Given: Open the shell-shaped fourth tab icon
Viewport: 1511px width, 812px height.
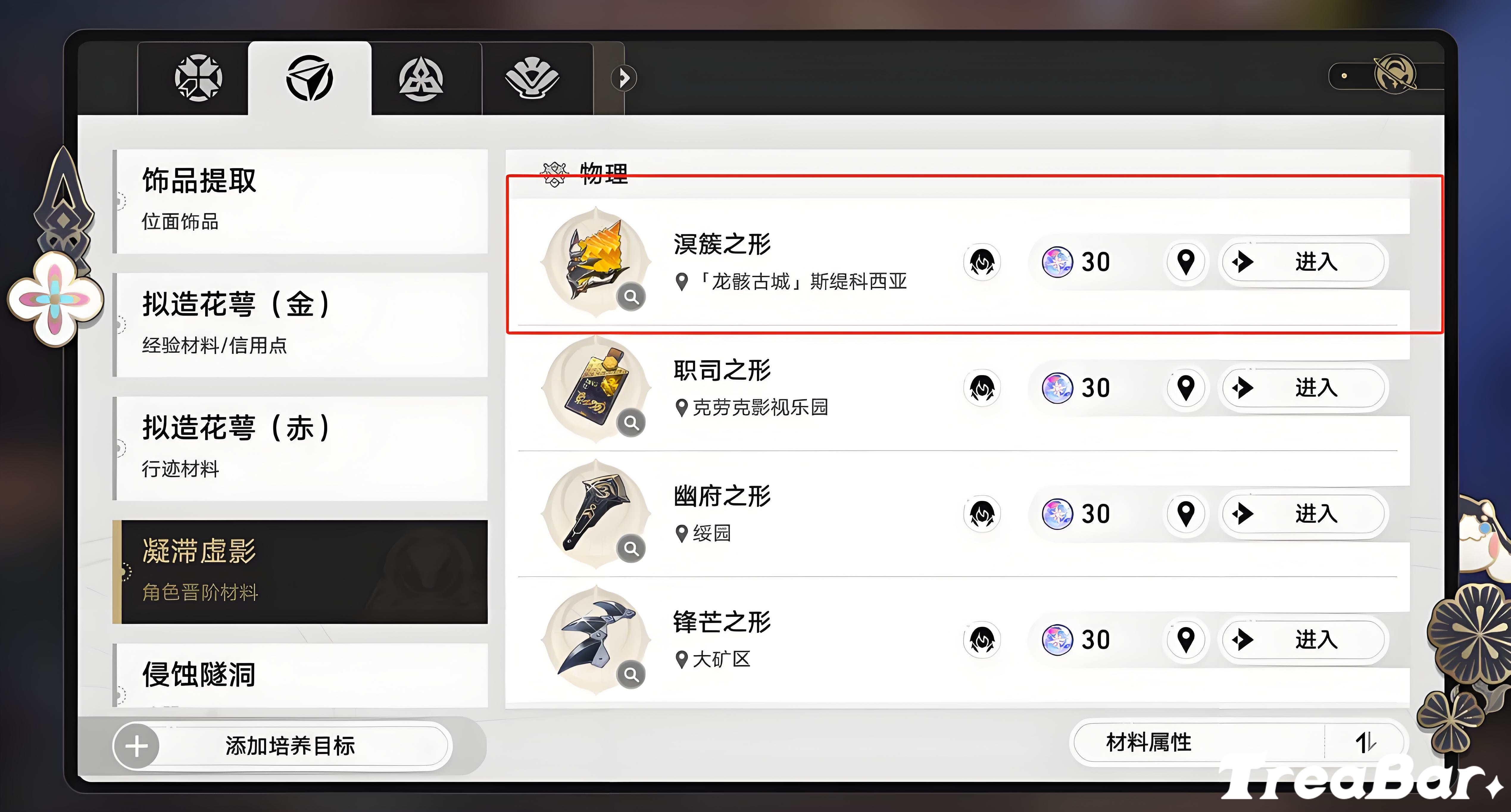Looking at the screenshot, I should pyautogui.click(x=532, y=78).
